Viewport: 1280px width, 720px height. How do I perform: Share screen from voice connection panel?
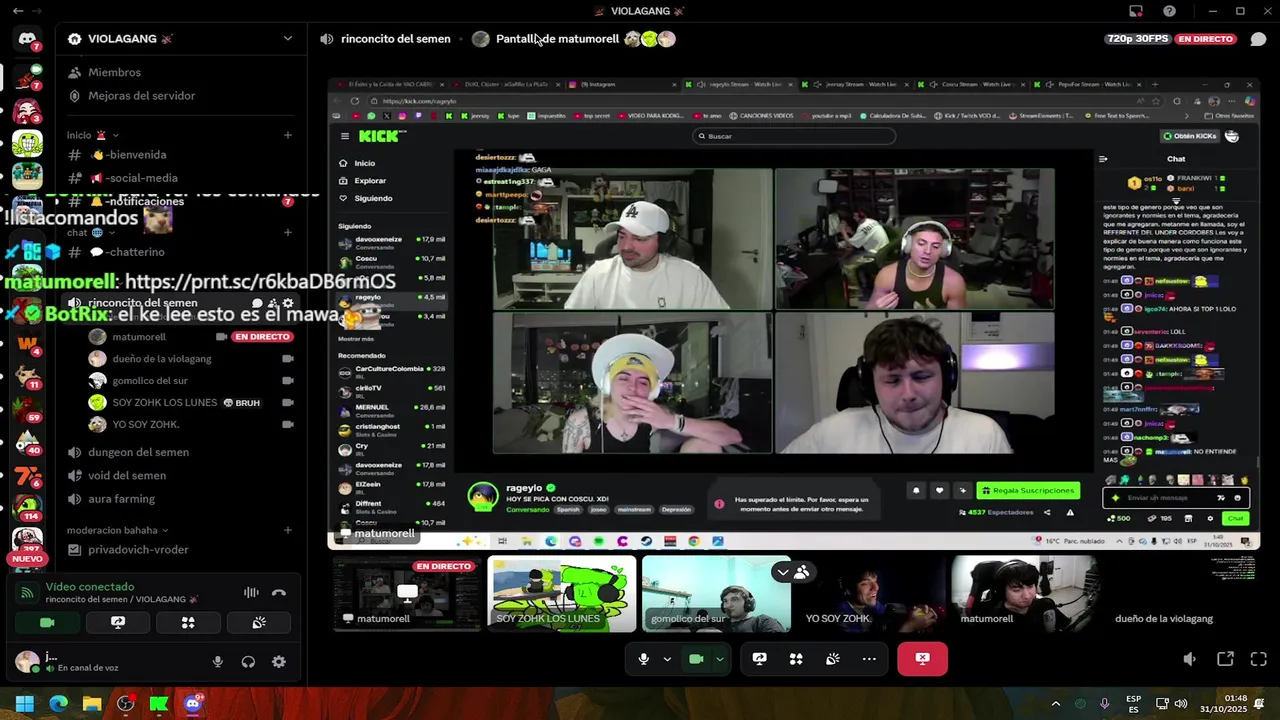117,622
